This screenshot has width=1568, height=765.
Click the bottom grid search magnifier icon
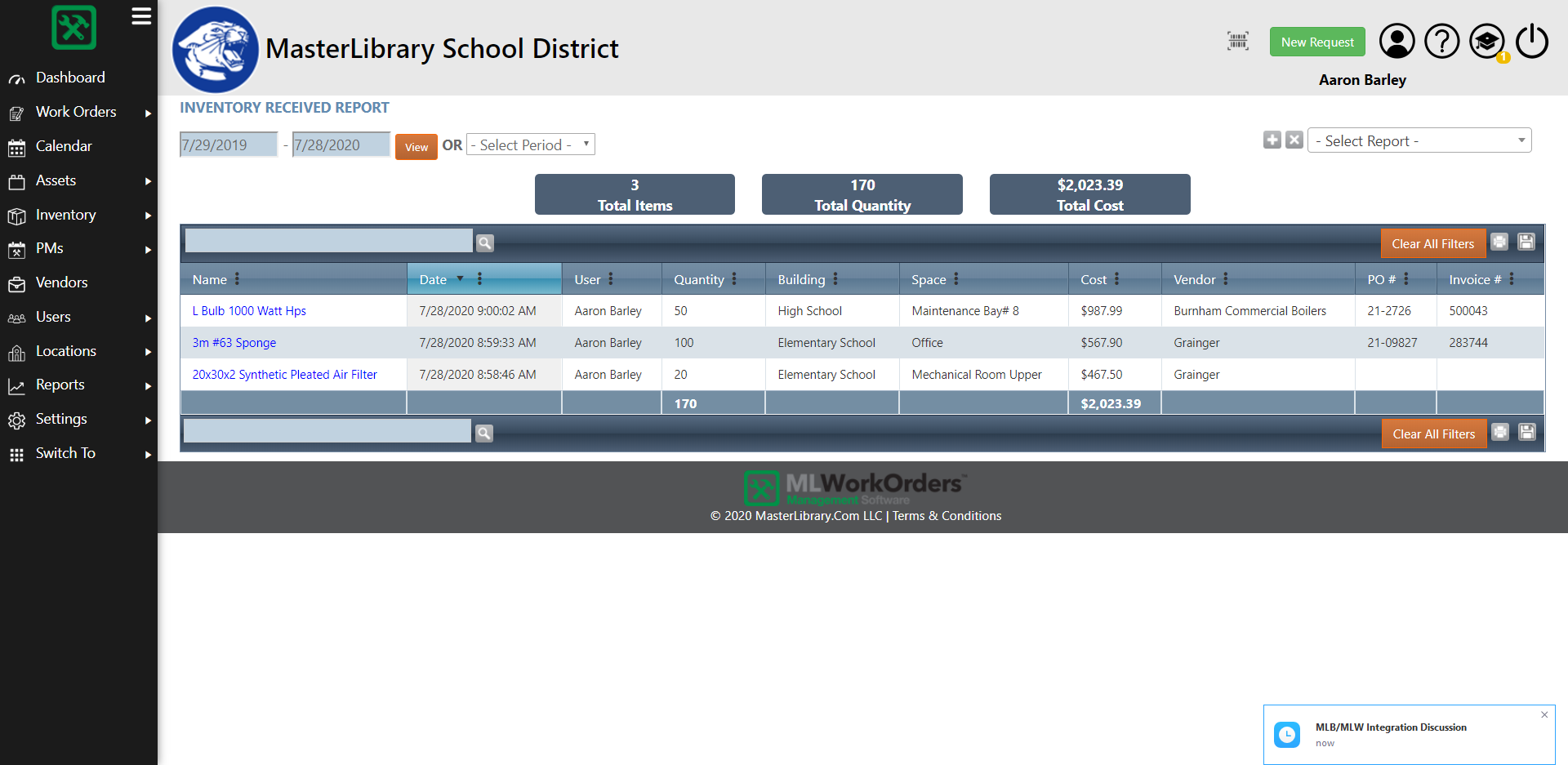(x=484, y=433)
